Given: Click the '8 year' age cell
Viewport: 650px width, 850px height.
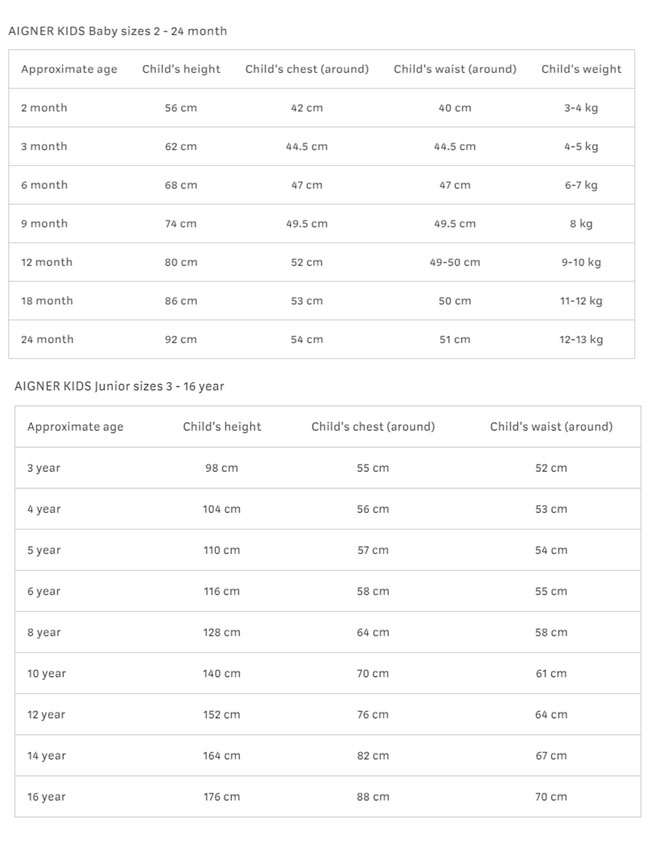Looking at the screenshot, I should (x=44, y=632).
